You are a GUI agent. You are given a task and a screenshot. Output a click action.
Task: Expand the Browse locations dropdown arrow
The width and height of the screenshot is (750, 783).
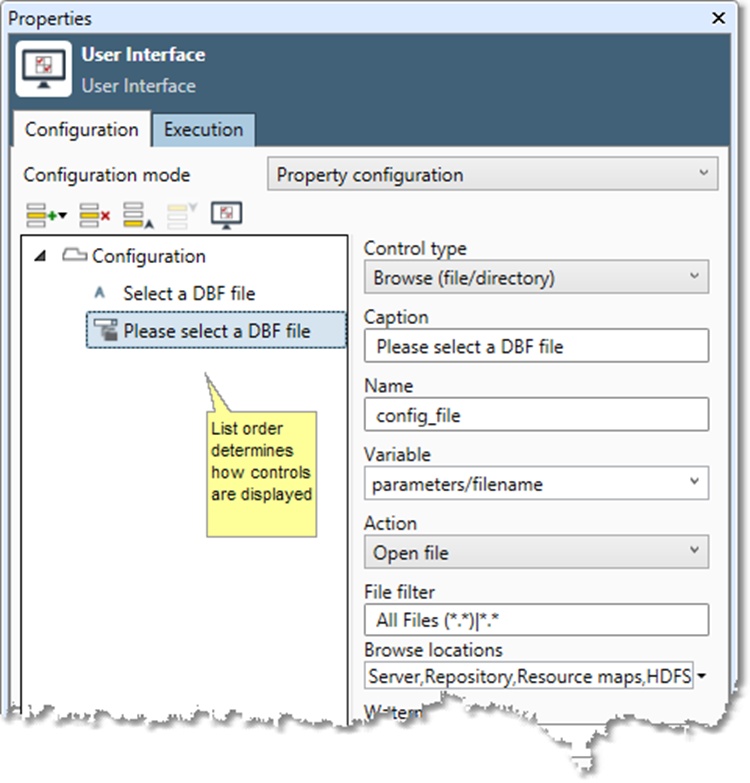pyautogui.click(x=701, y=677)
